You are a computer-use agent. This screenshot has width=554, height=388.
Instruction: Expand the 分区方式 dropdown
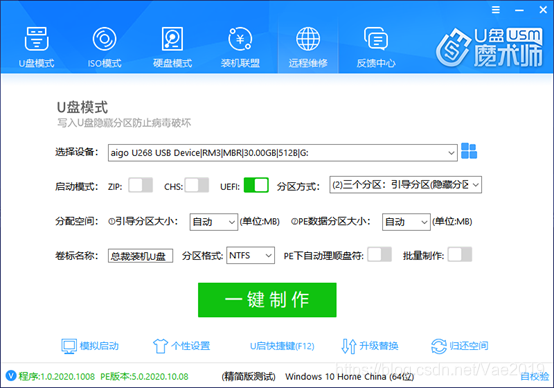pos(406,184)
